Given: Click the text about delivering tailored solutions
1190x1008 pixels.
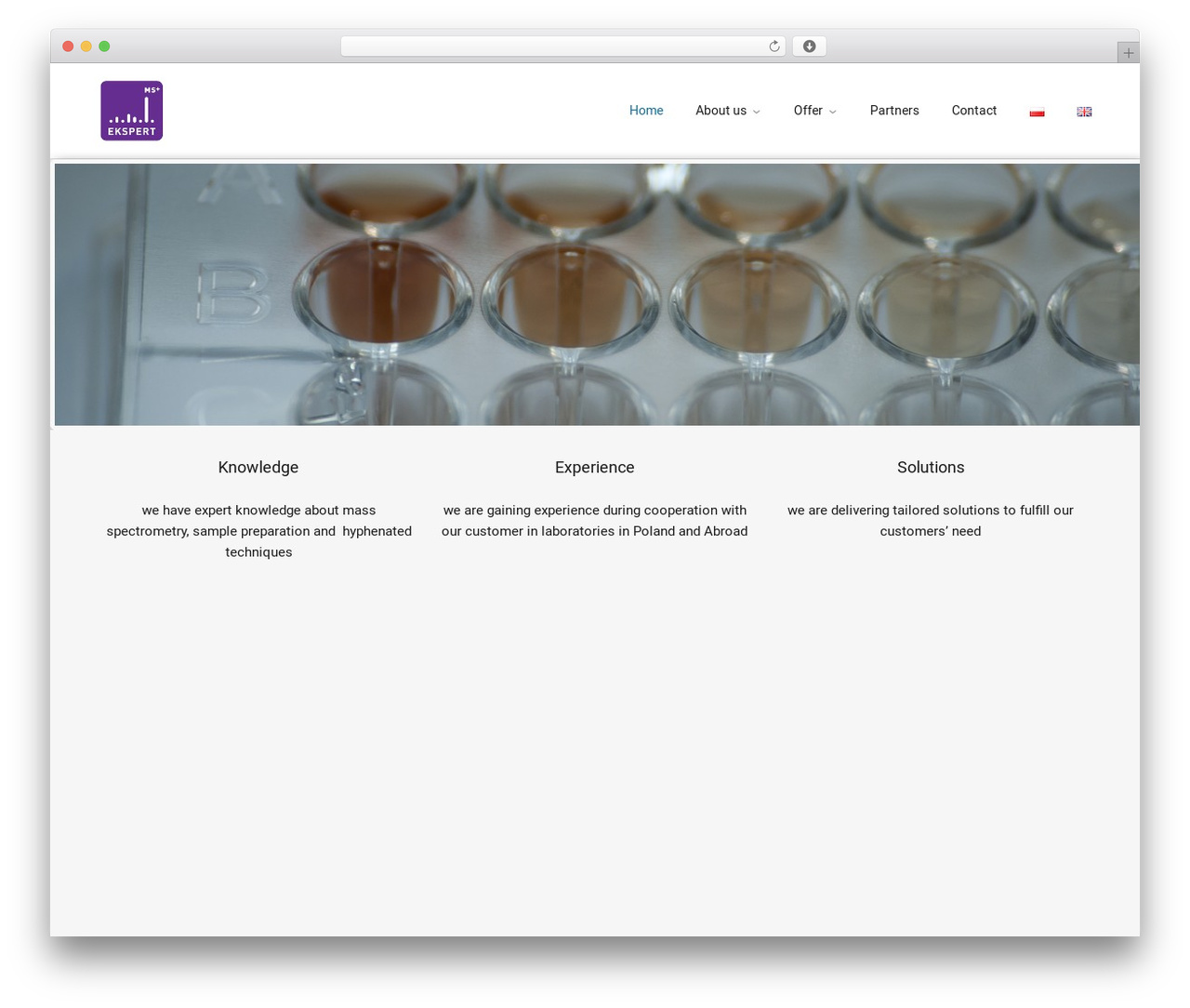Looking at the screenshot, I should 931,521.
